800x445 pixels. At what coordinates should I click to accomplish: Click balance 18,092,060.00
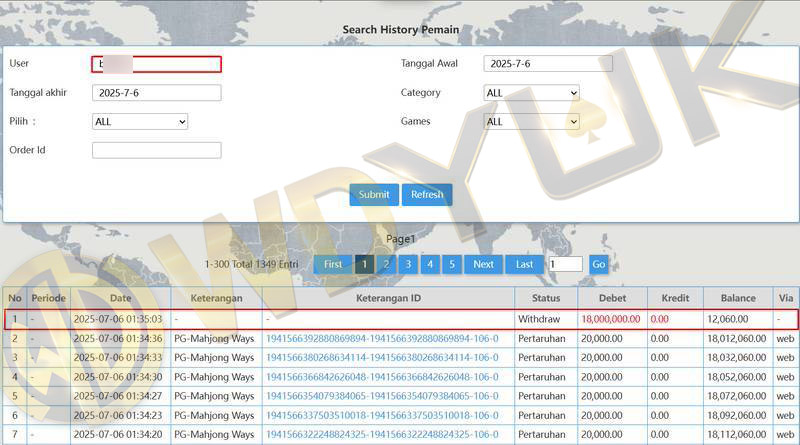pyautogui.click(x=736, y=415)
